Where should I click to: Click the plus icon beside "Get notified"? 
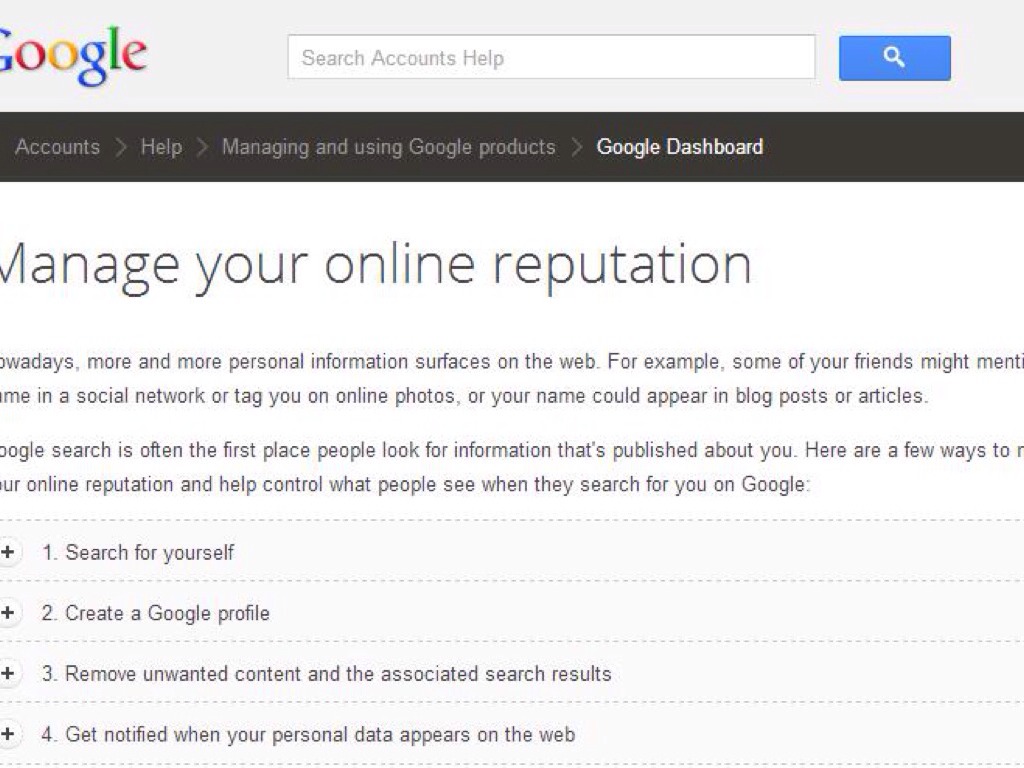pos(8,735)
